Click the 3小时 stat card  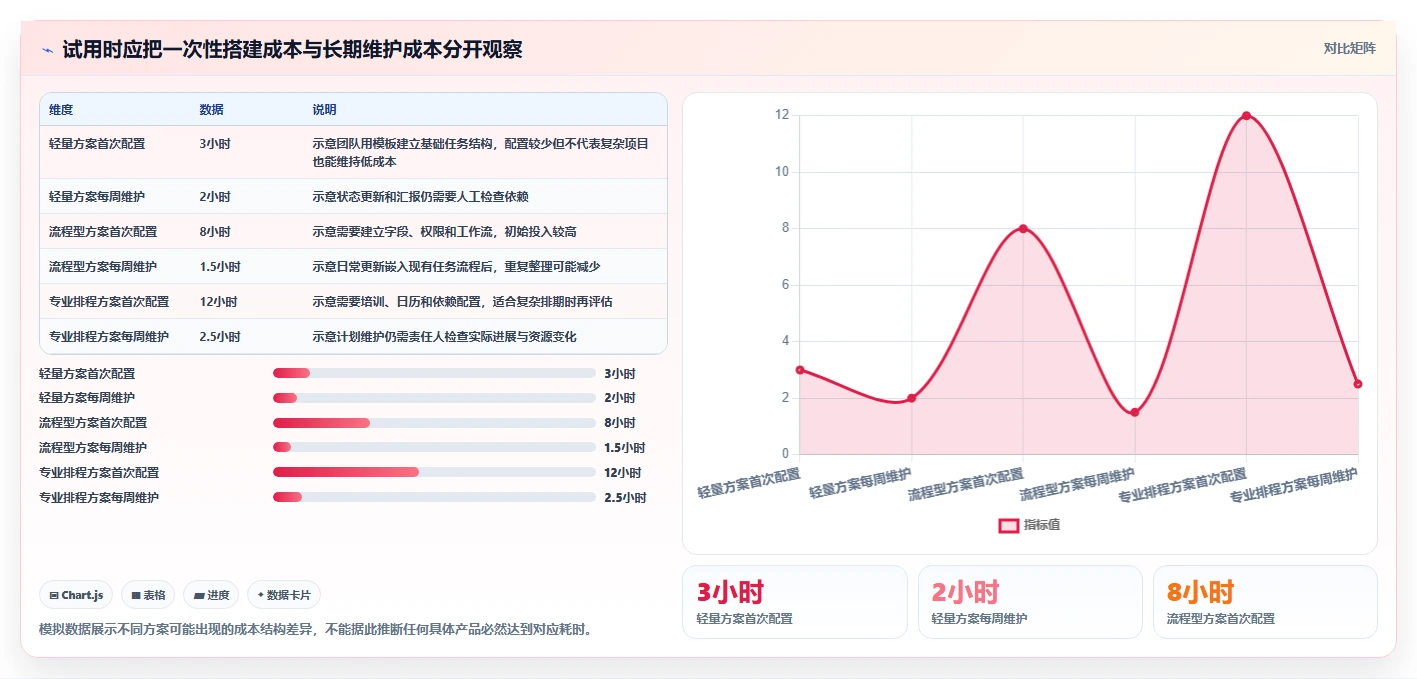[x=795, y=602]
